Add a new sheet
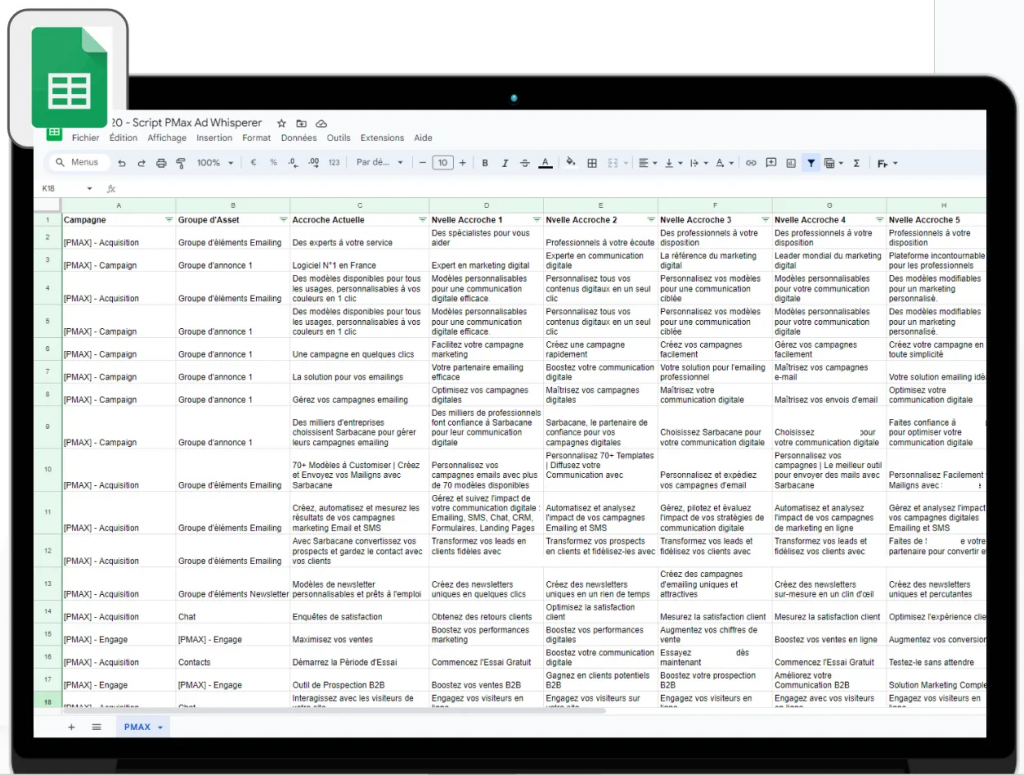This screenshot has height=775, width=1024. coord(71,727)
